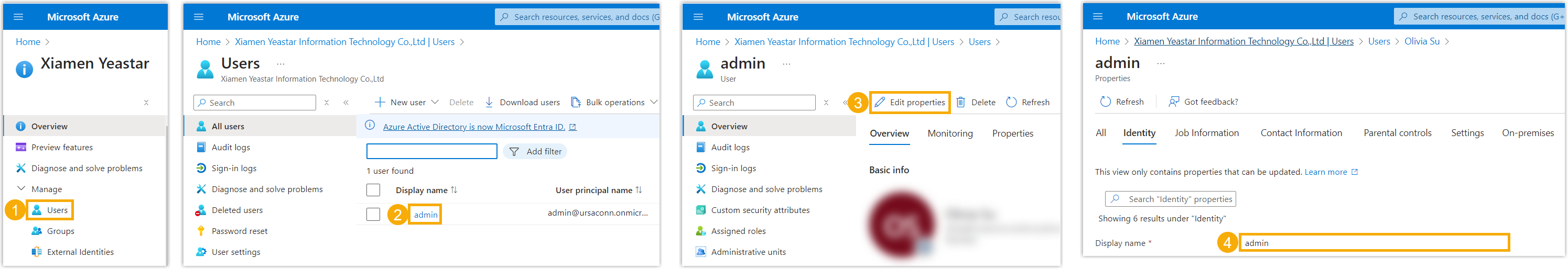Open ellipsis menu beside admin User title

[786, 64]
